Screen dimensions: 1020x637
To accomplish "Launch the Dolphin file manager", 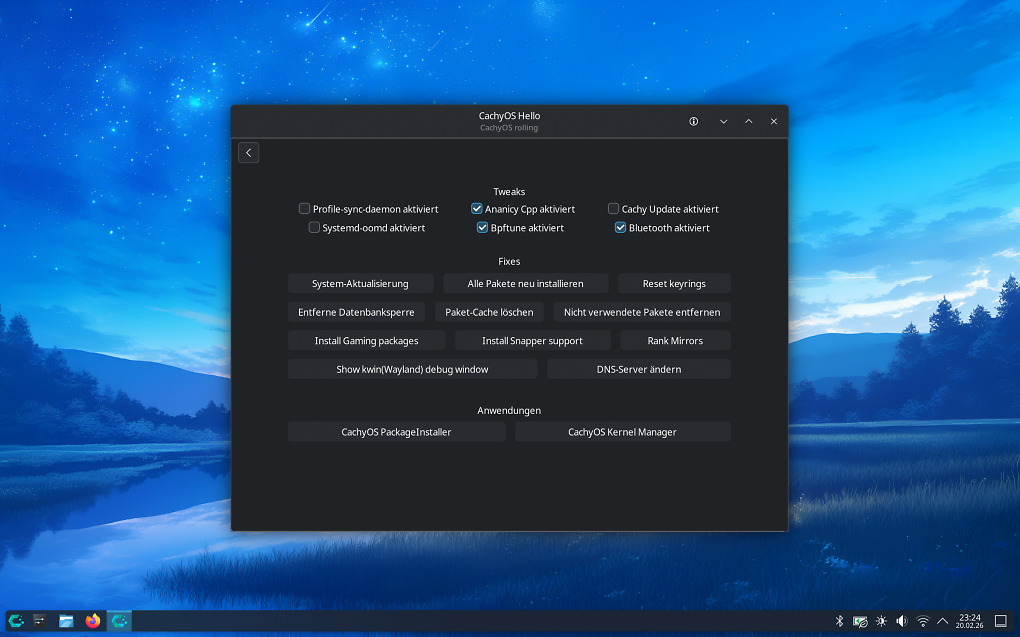I will 66,621.
